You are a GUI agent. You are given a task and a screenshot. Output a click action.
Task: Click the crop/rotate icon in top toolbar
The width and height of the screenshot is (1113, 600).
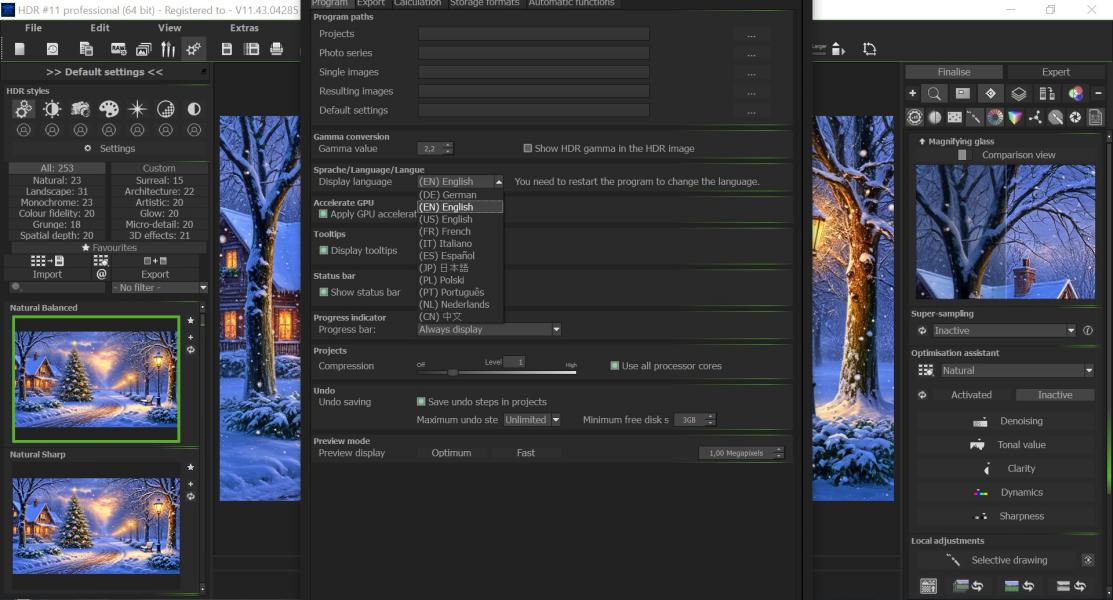pyautogui.click(x=869, y=49)
